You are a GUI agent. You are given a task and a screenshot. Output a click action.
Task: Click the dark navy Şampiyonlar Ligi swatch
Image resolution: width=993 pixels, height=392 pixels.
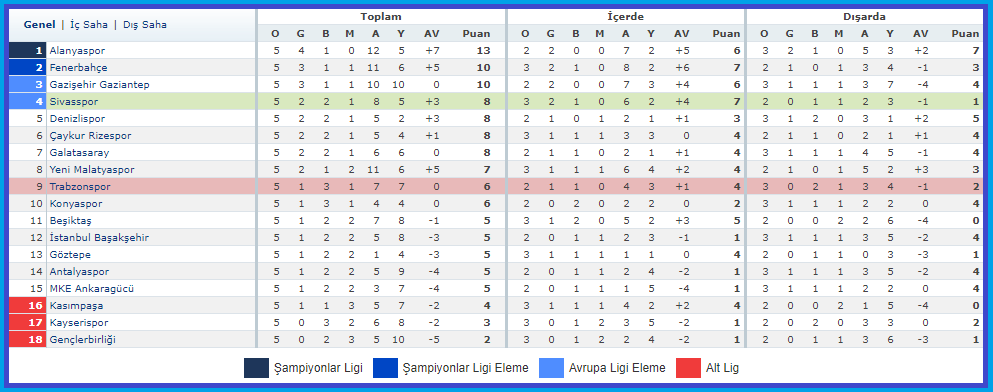tap(256, 368)
